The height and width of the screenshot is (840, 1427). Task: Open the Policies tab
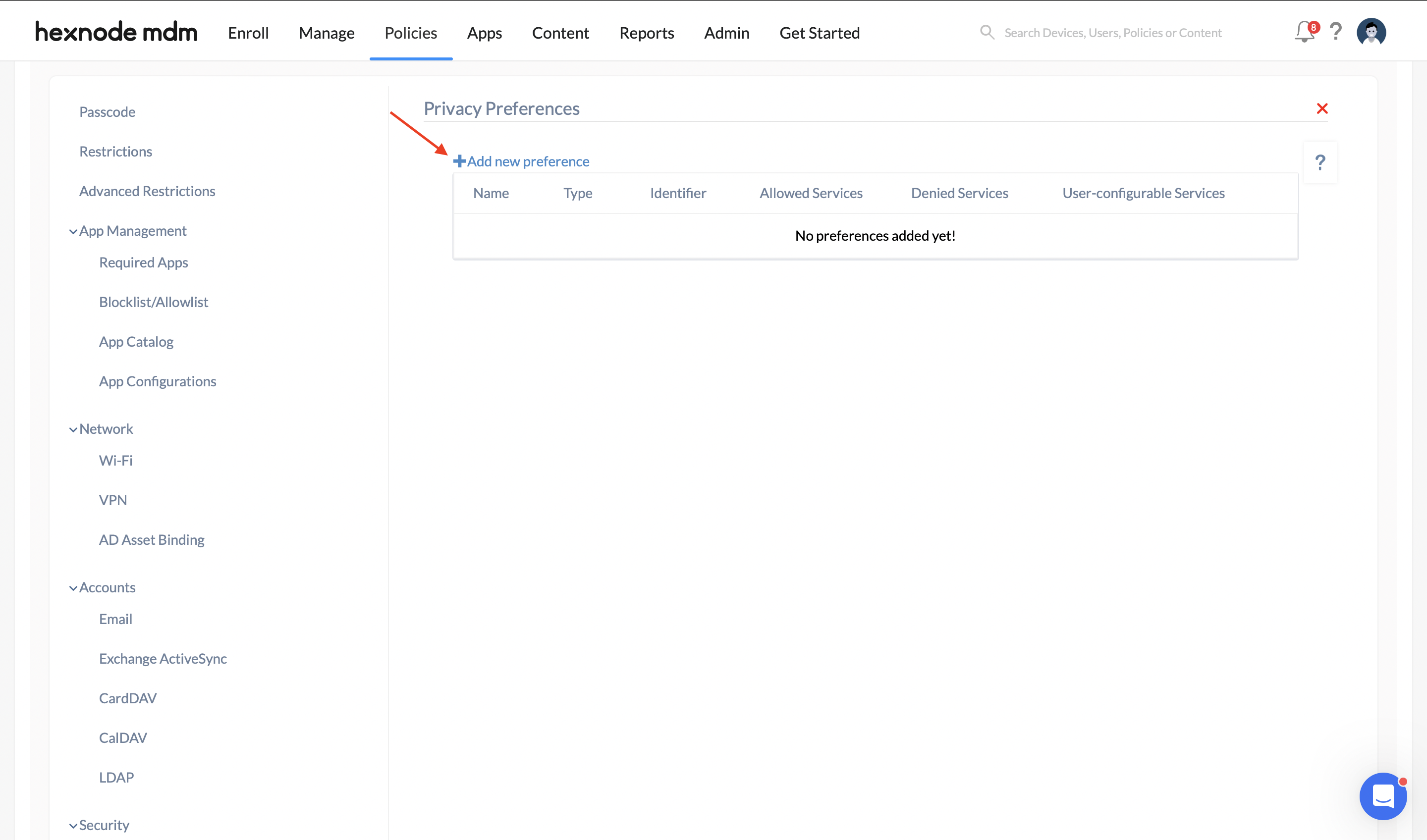pos(411,33)
